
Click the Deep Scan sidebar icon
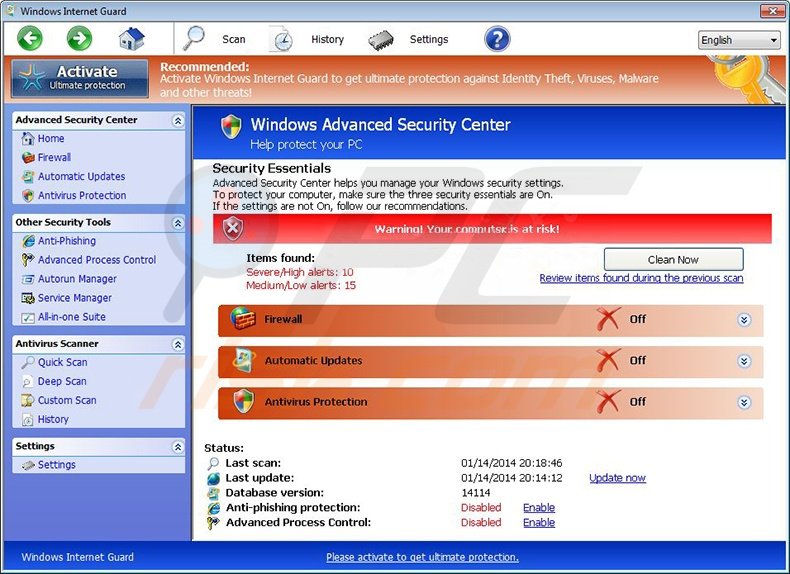tap(28, 381)
